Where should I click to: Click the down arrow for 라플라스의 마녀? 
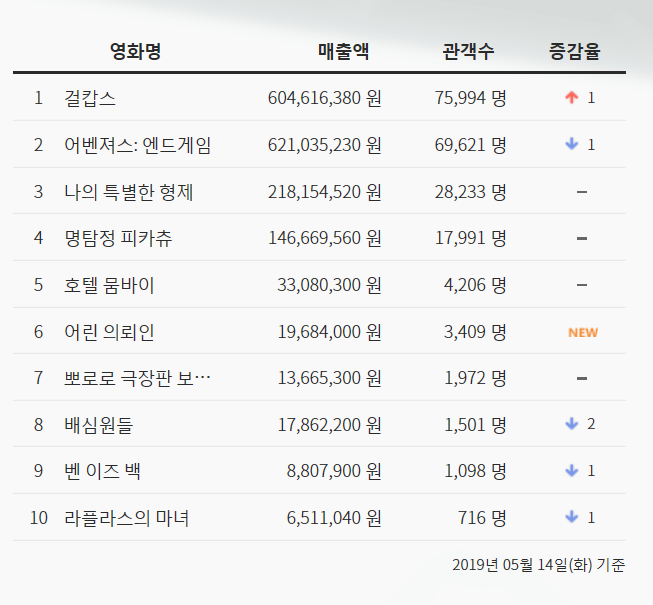coord(572,517)
